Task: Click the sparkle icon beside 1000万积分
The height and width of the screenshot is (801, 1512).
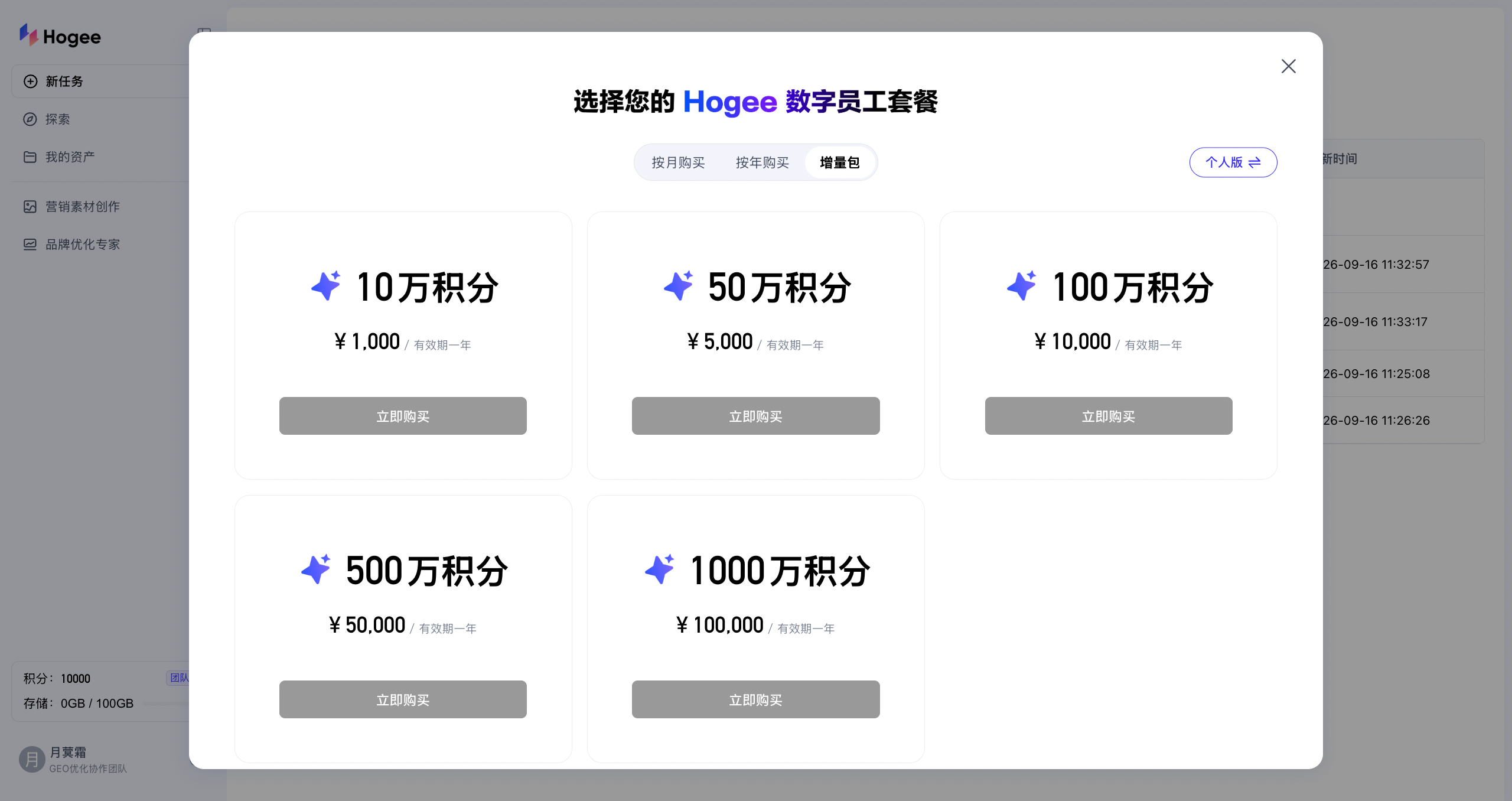Action: 660,569
